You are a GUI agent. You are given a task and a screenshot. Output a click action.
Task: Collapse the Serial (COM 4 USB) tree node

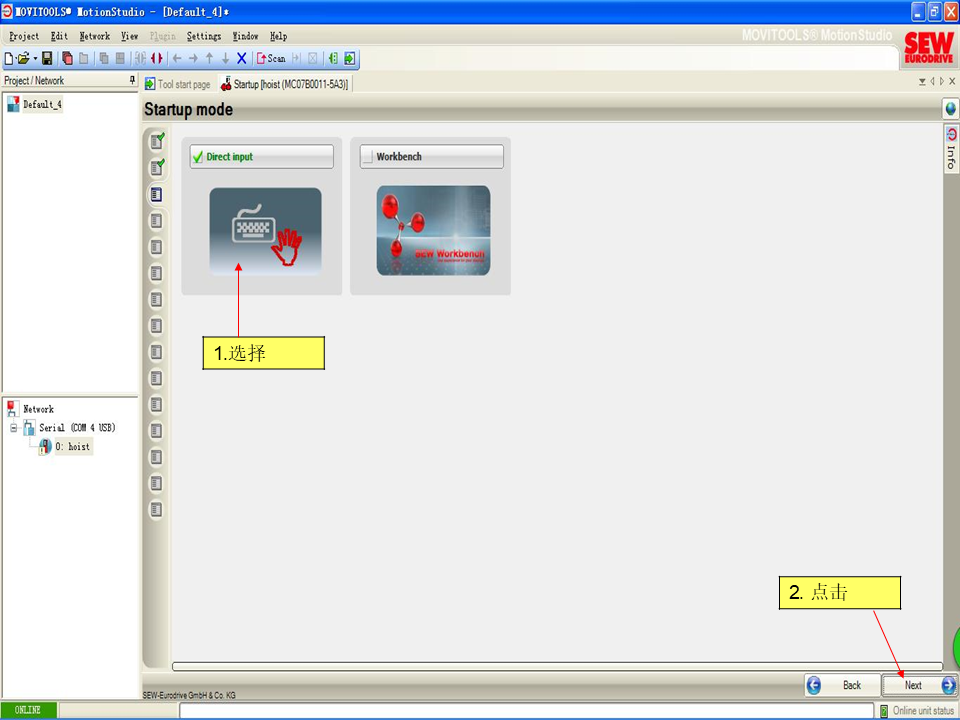14,428
